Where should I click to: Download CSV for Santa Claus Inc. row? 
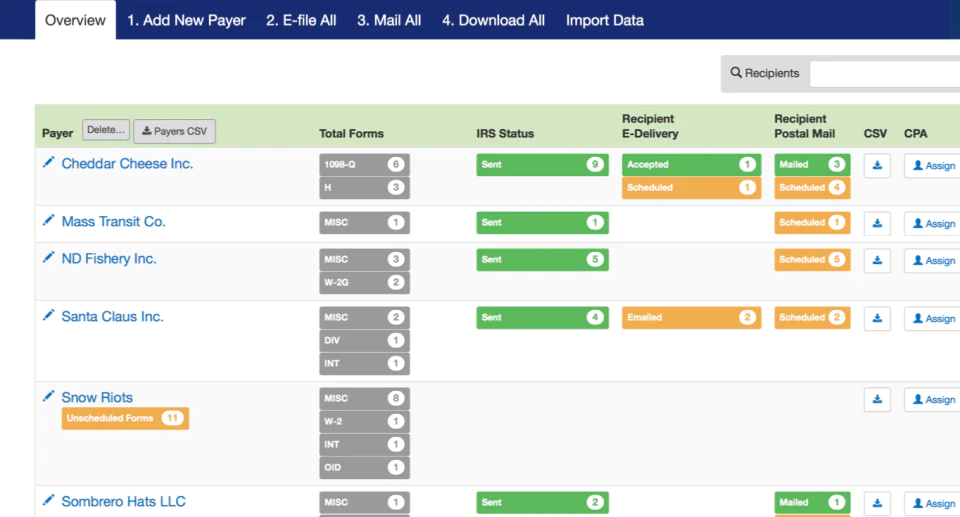tap(877, 319)
